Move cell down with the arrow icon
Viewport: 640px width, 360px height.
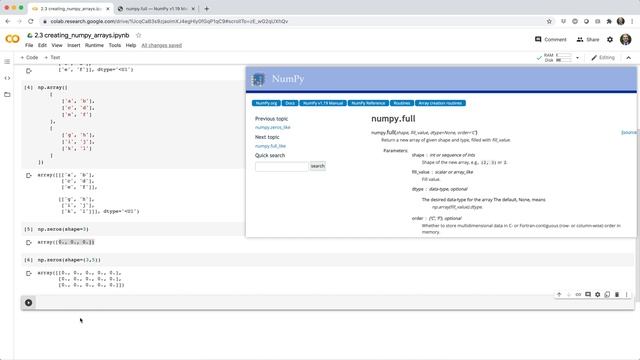click(x=569, y=294)
